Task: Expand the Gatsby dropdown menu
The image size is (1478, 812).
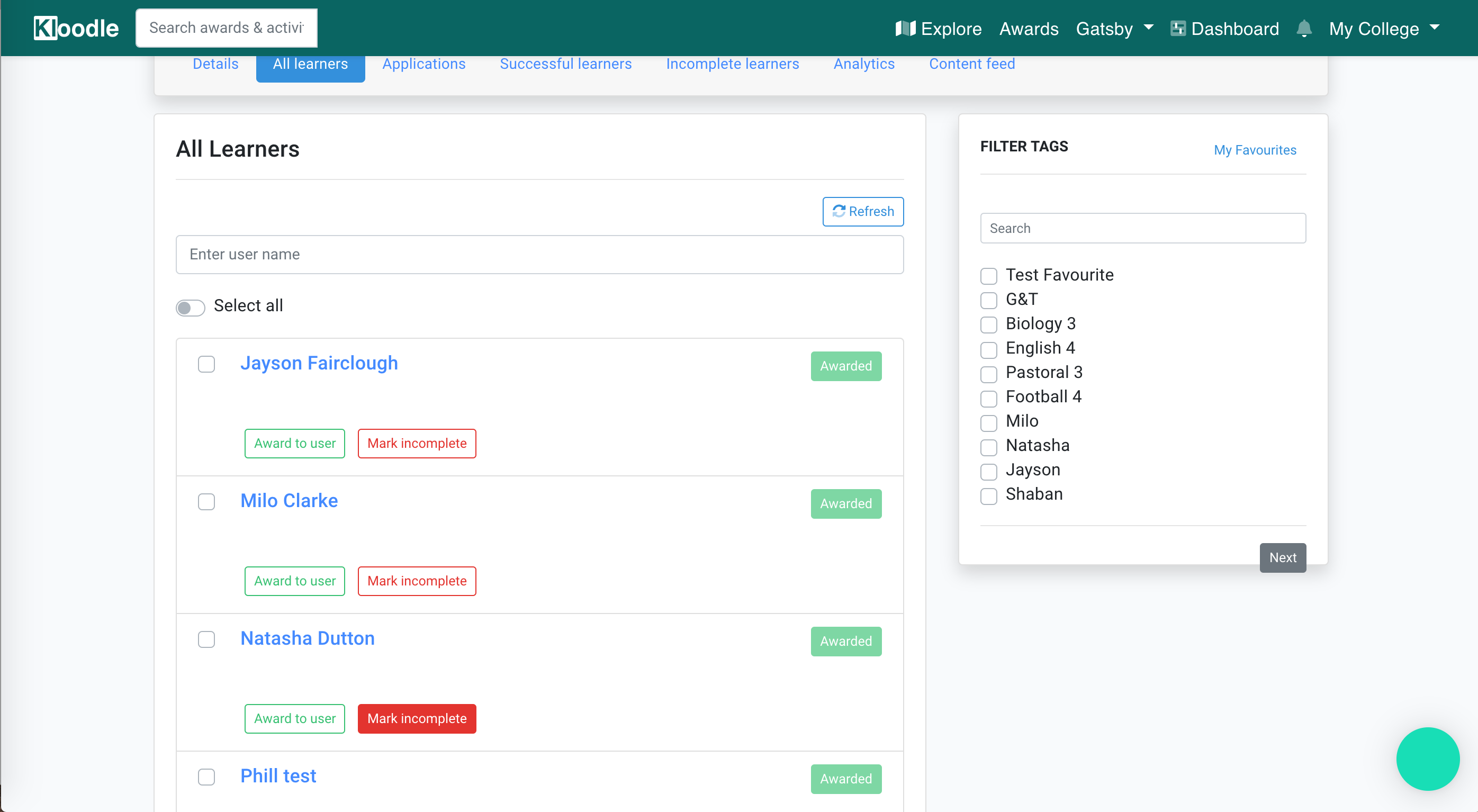Action: [x=1114, y=28]
